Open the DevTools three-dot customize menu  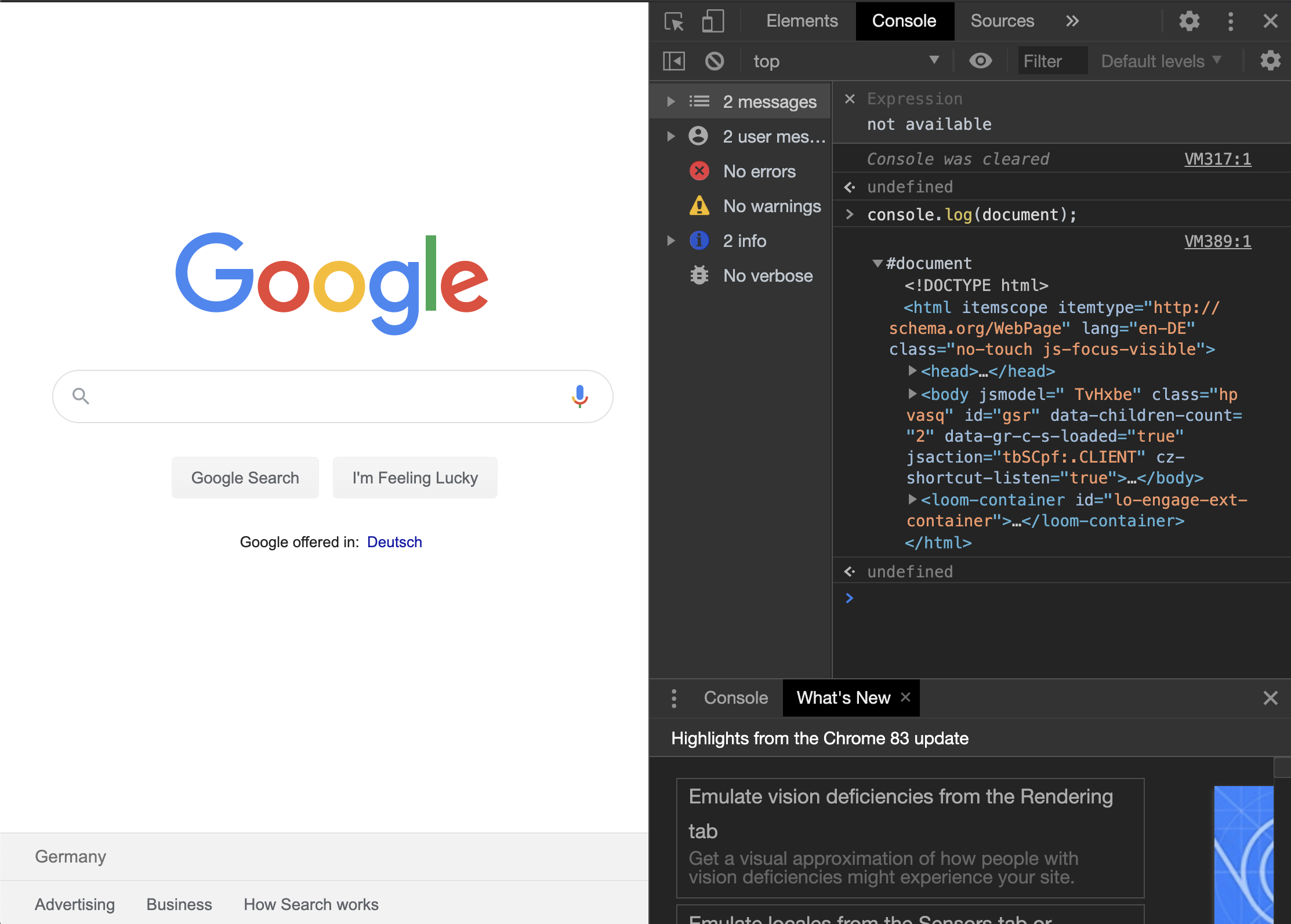pyautogui.click(x=1231, y=21)
